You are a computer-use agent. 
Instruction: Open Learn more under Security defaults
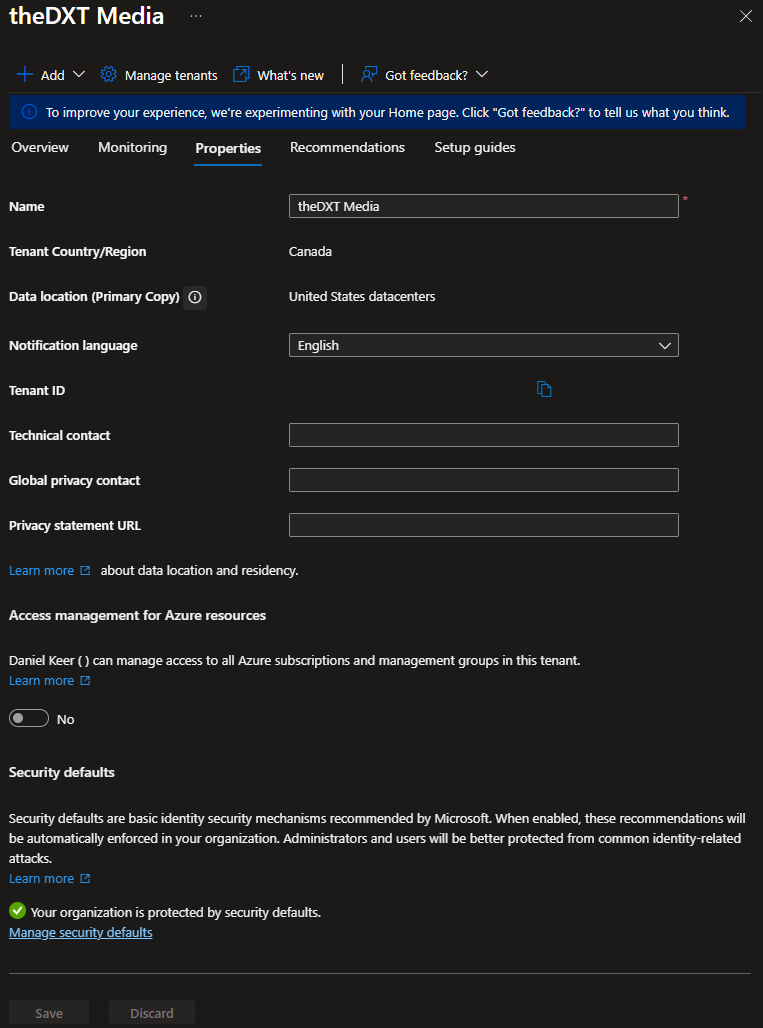(50, 879)
